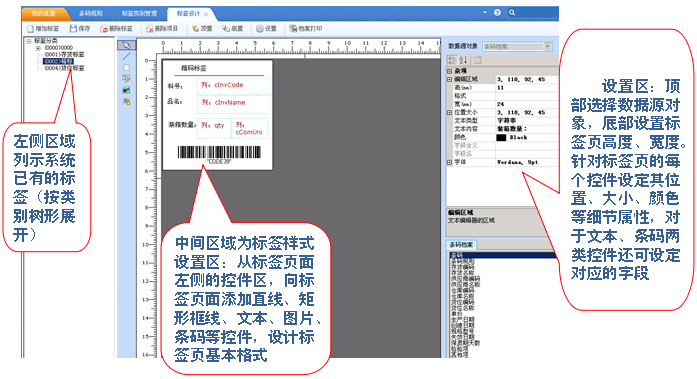Switch to the 标签类别管理 tab
Screen dimensions: 697x379
[139, 14]
